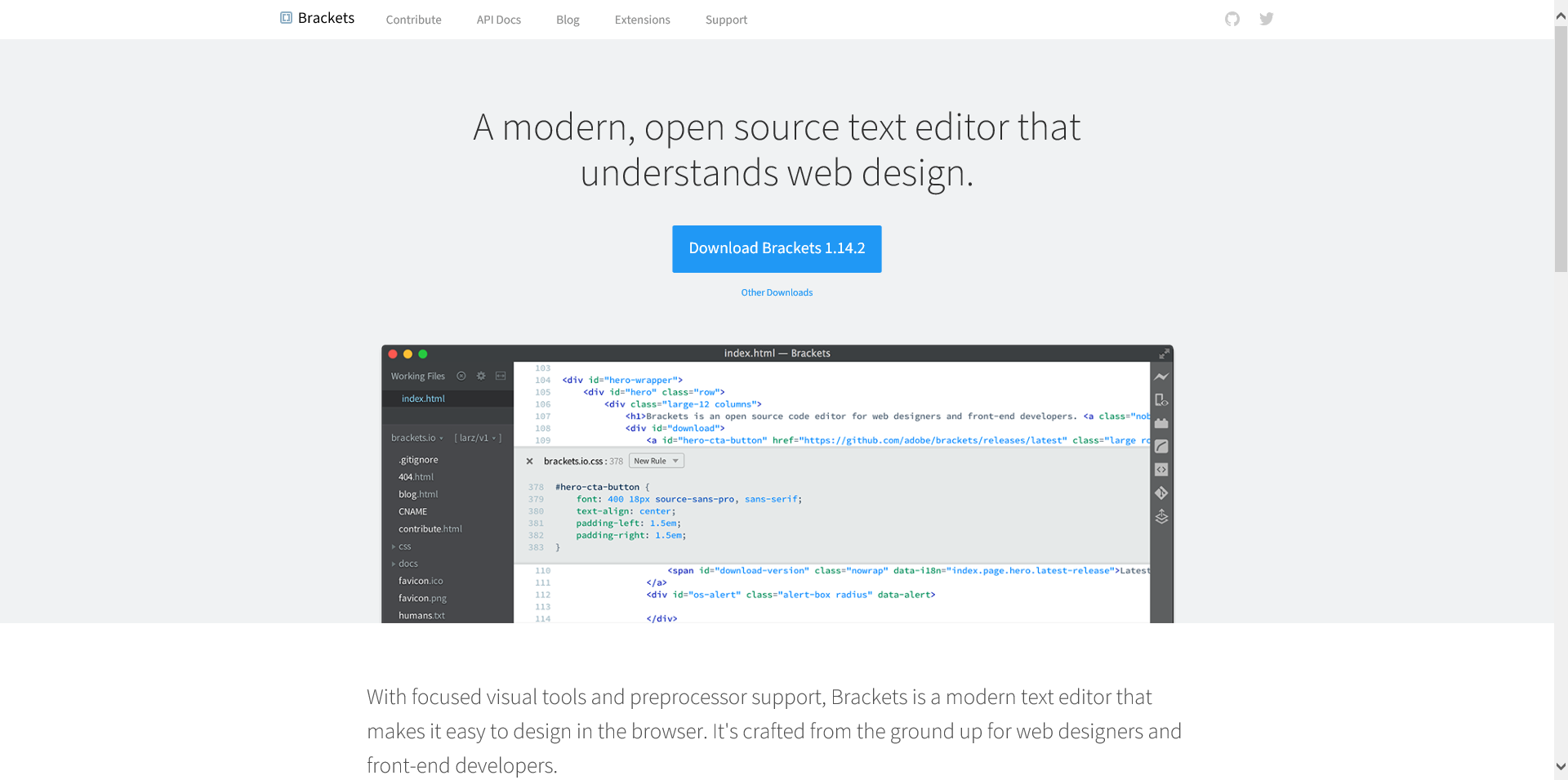Click the Working Files header label

417,376
